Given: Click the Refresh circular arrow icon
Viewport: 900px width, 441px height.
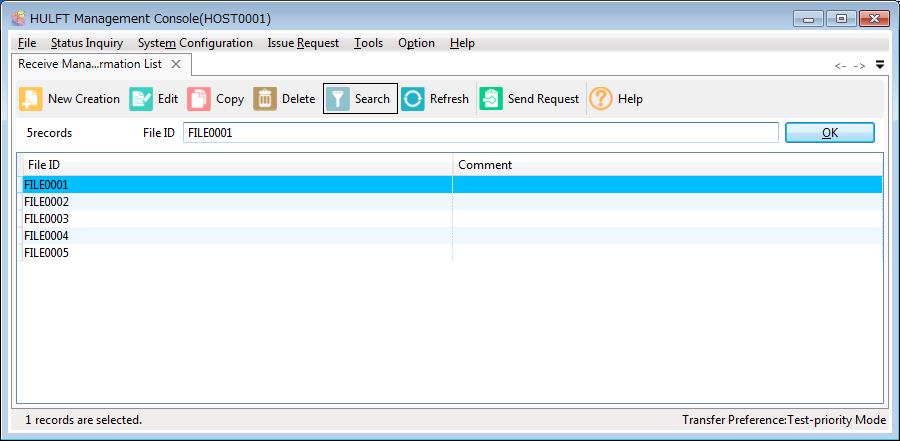Looking at the screenshot, I should point(413,99).
